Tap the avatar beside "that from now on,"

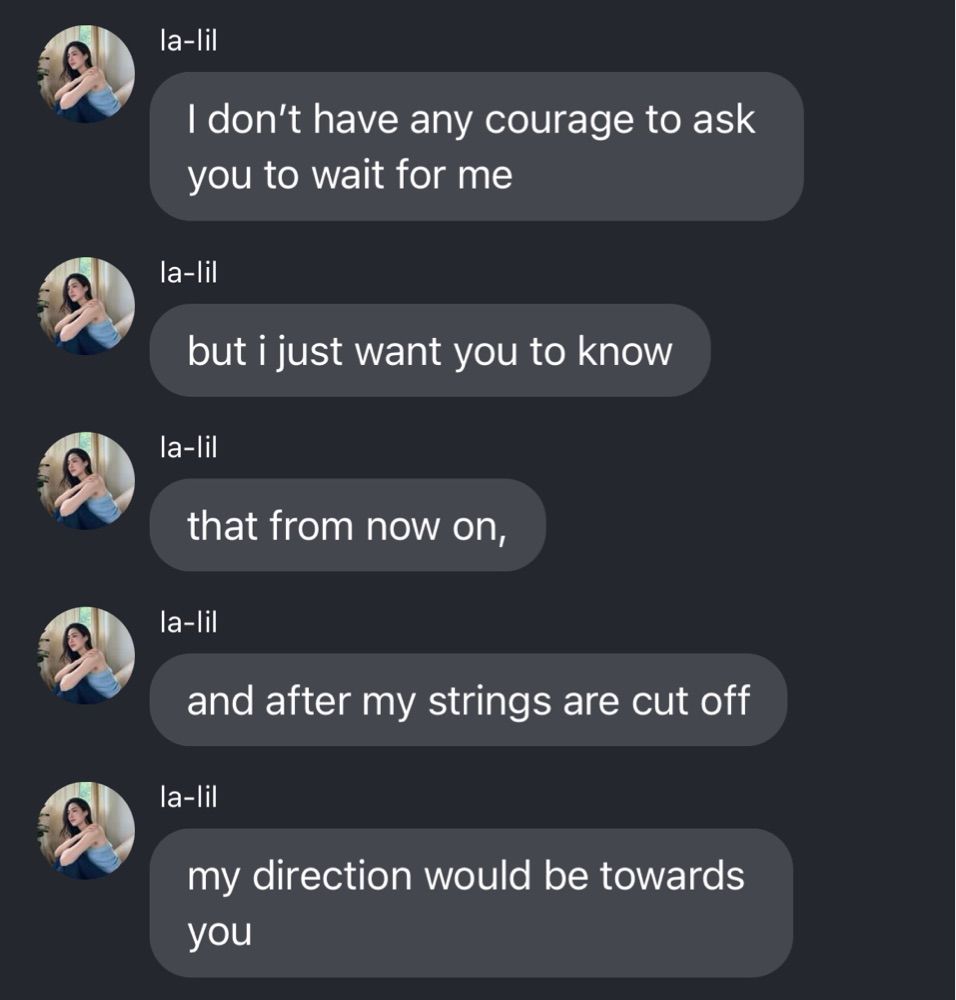point(86,480)
